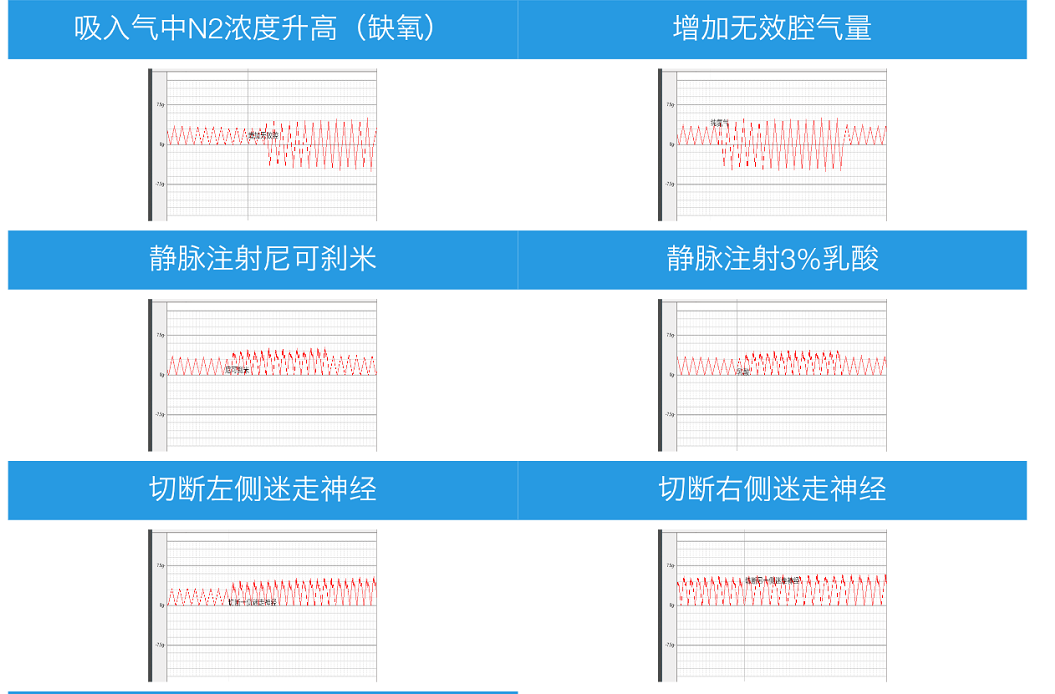
Task: Open the waveform chart under 静脉注射尼可刹米
Action: pos(262,375)
